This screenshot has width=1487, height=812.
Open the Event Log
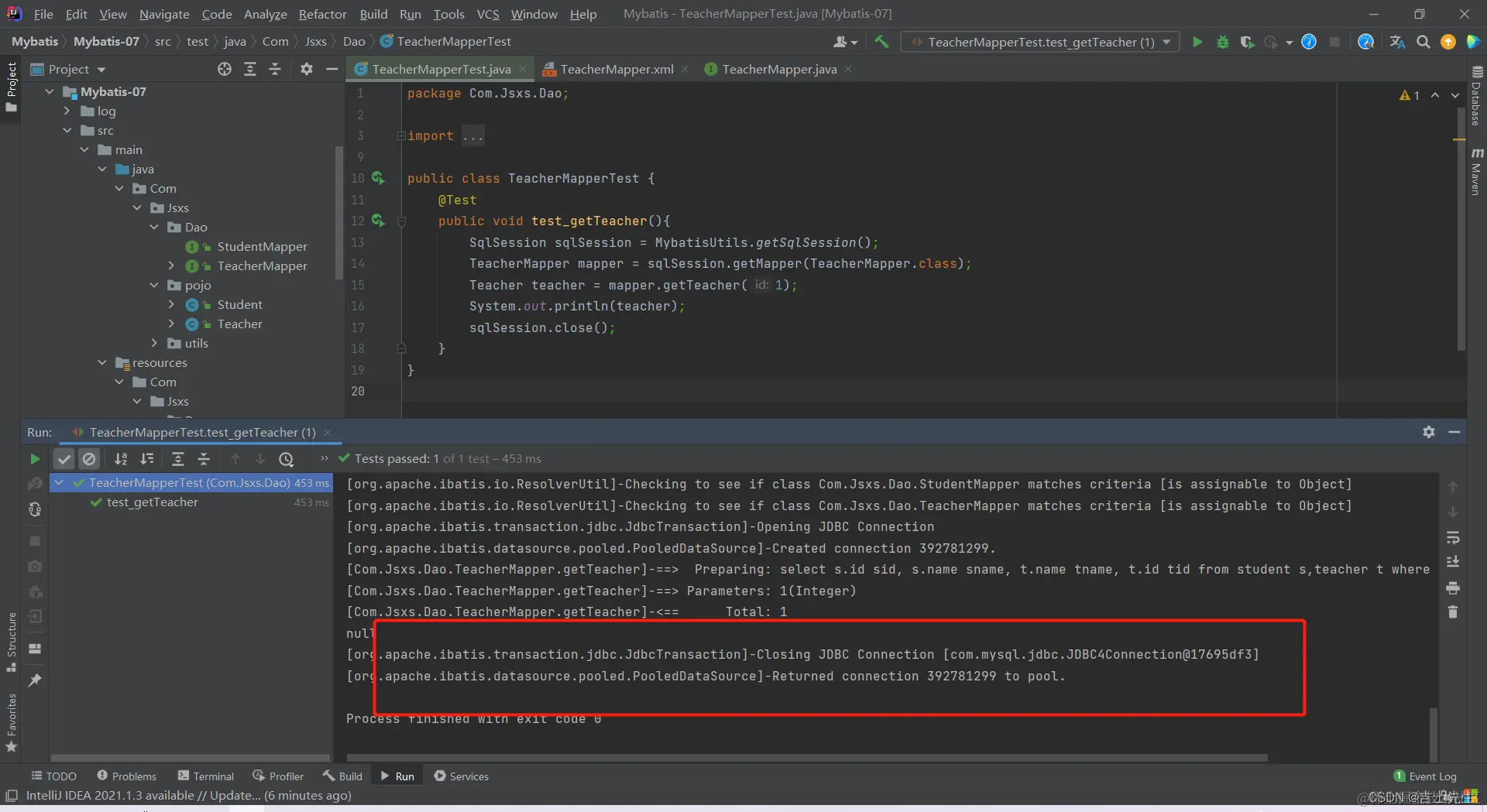1425,776
